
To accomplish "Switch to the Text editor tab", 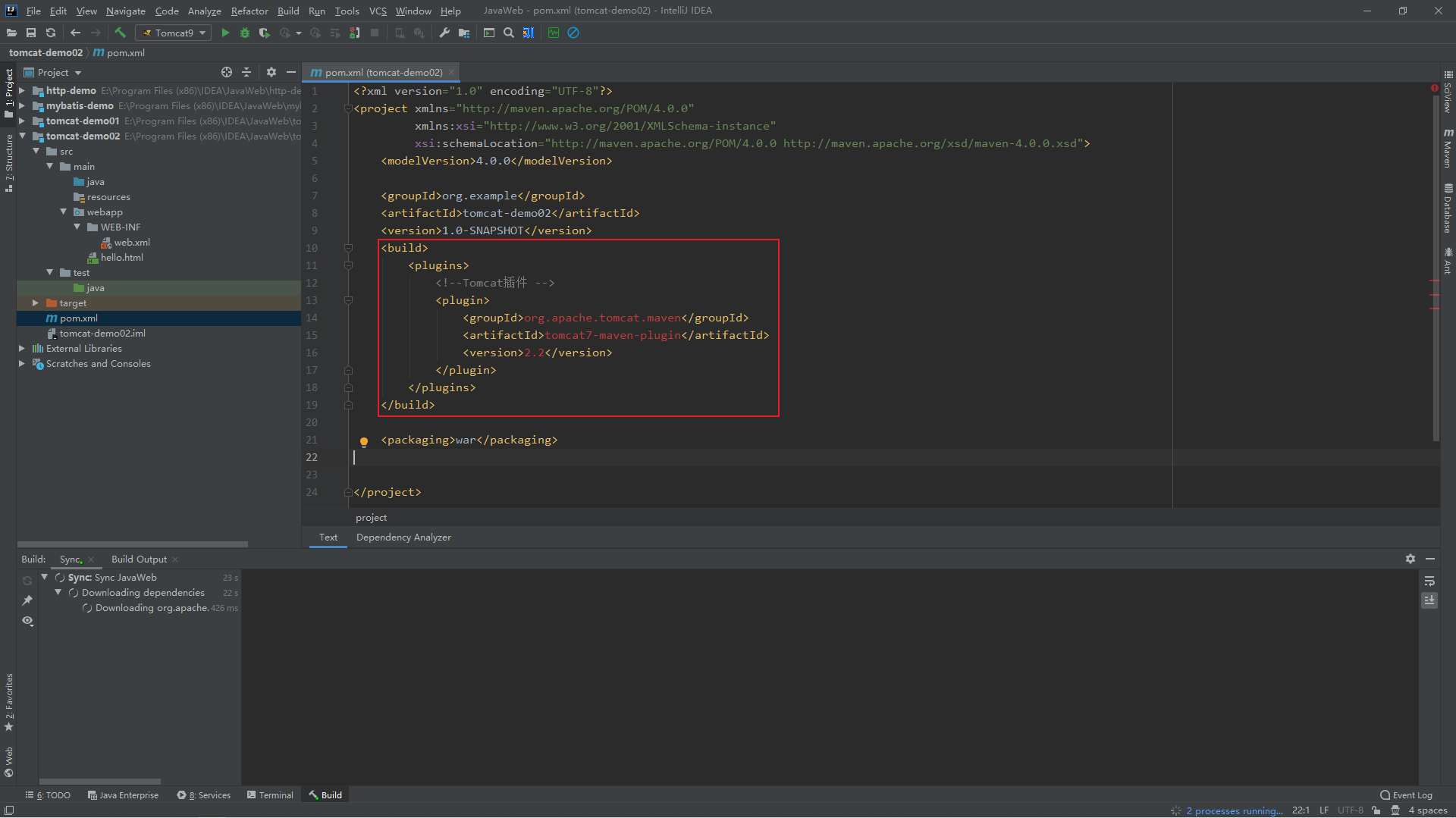I will point(328,537).
